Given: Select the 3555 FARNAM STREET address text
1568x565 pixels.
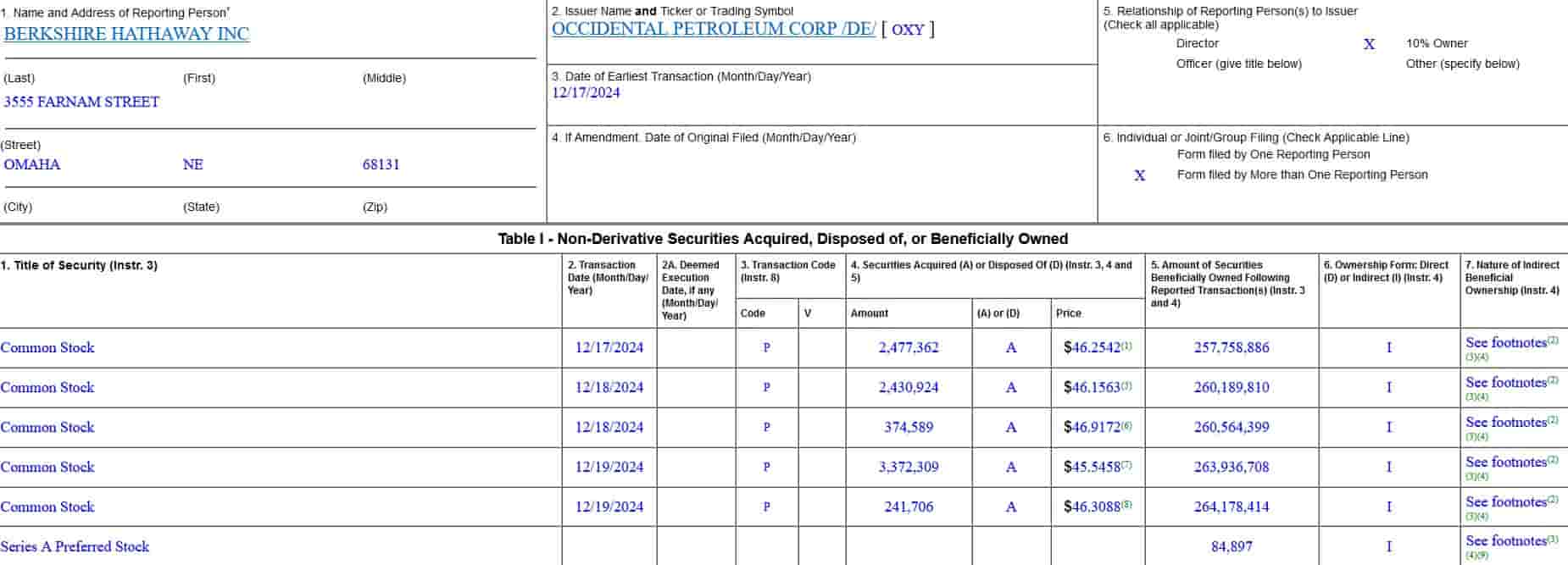Looking at the screenshot, I should (x=81, y=102).
